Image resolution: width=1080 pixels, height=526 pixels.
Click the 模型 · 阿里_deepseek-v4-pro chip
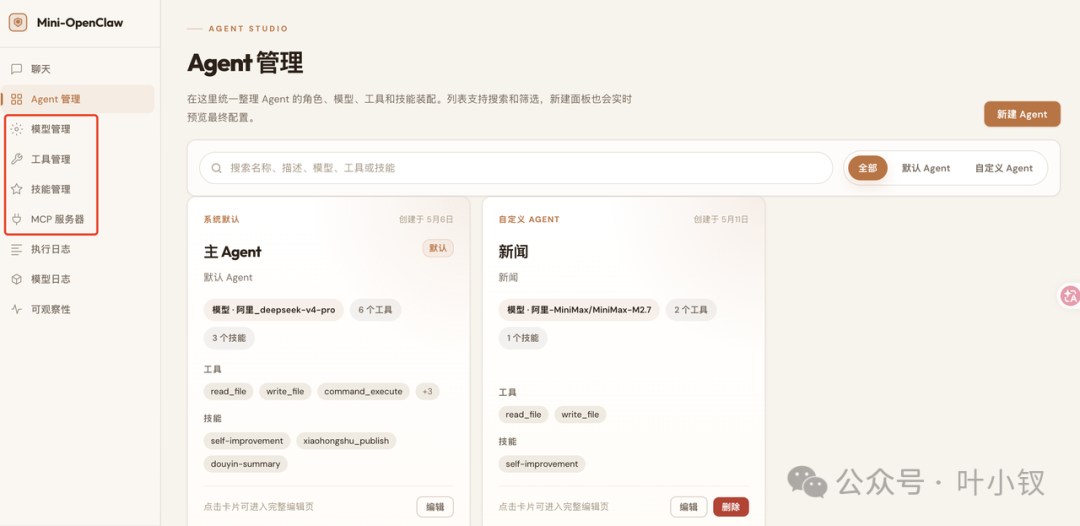coord(273,310)
